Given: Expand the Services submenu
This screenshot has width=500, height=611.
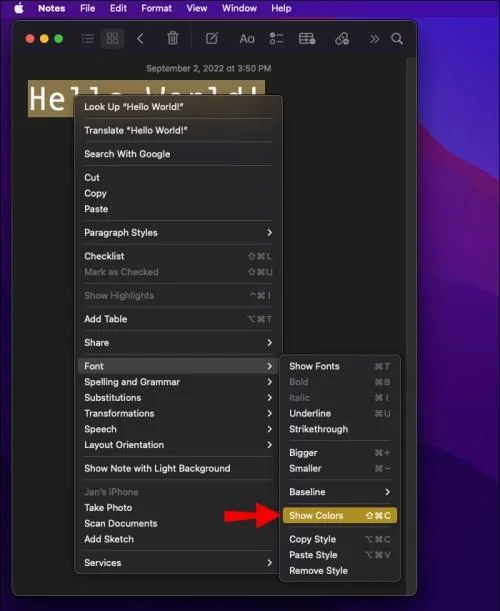Looking at the screenshot, I should tap(178, 563).
